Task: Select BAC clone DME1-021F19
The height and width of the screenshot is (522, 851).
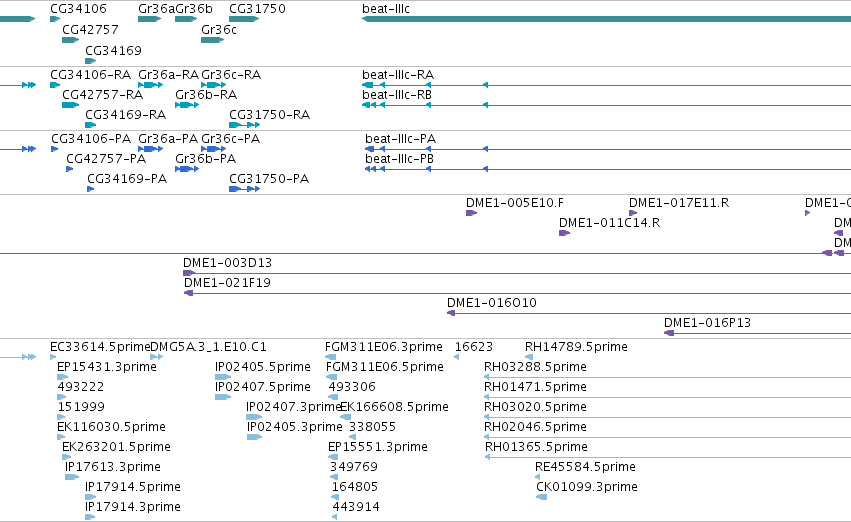Action: pyautogui.click(x=517, y=294)
